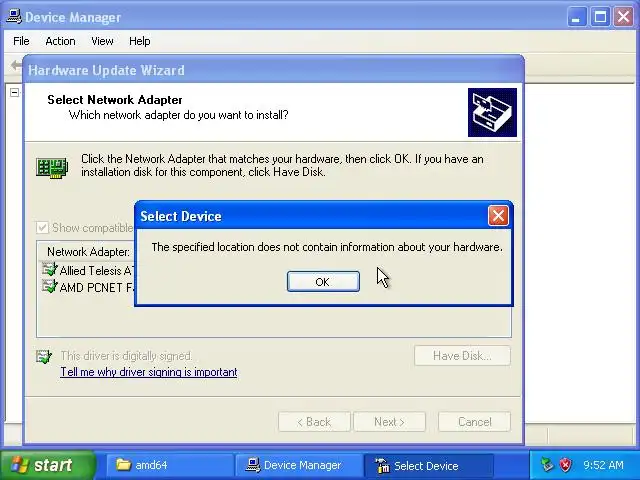This screenshot has width=640, height=480.
Task: Cancel the Hardware Update Wizard
Action: point(474,422)
